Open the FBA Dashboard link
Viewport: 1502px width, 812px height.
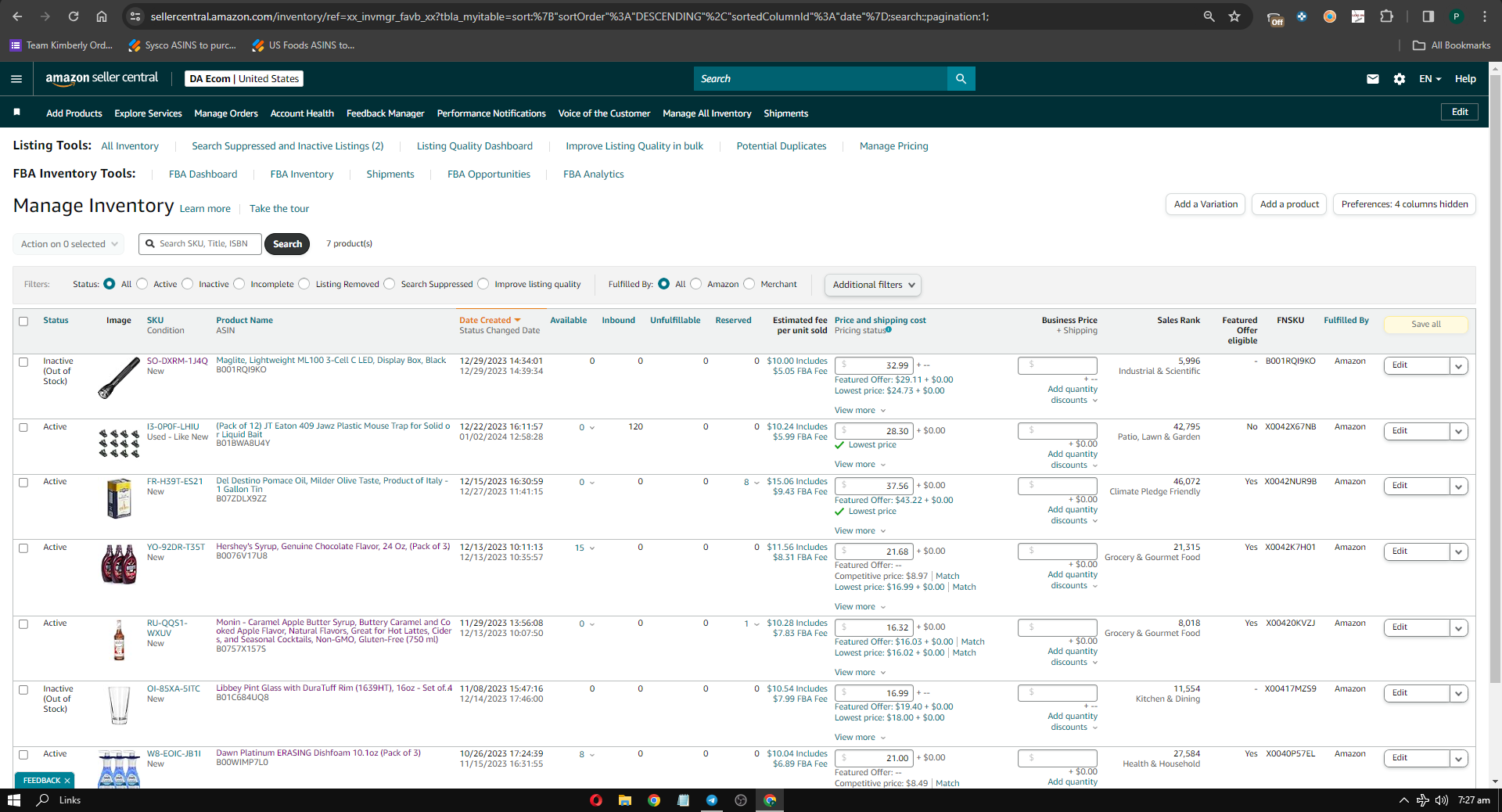(203, 174)
